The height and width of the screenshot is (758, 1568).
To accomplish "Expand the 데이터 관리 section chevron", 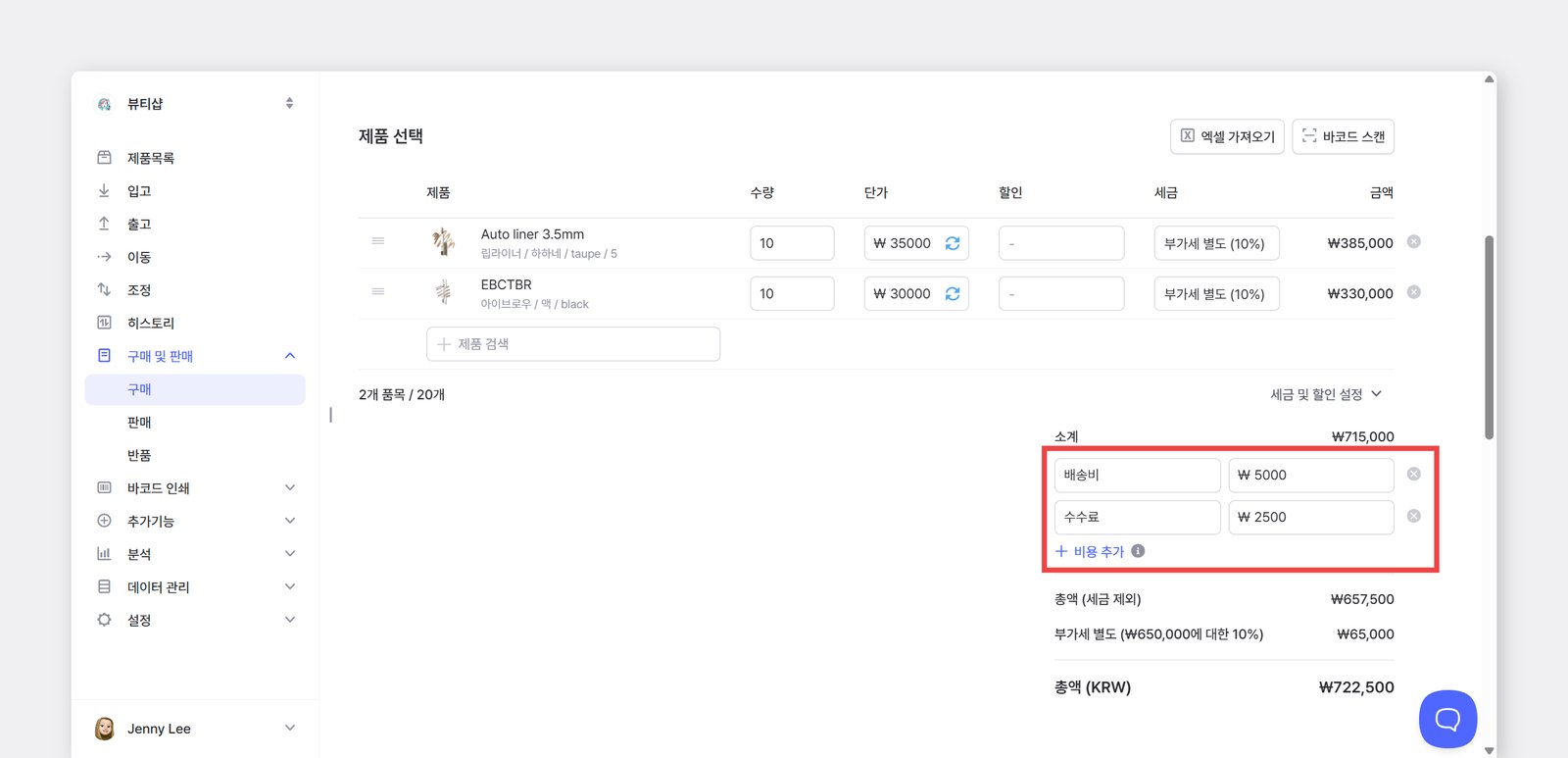I will [x=290, y=586].
